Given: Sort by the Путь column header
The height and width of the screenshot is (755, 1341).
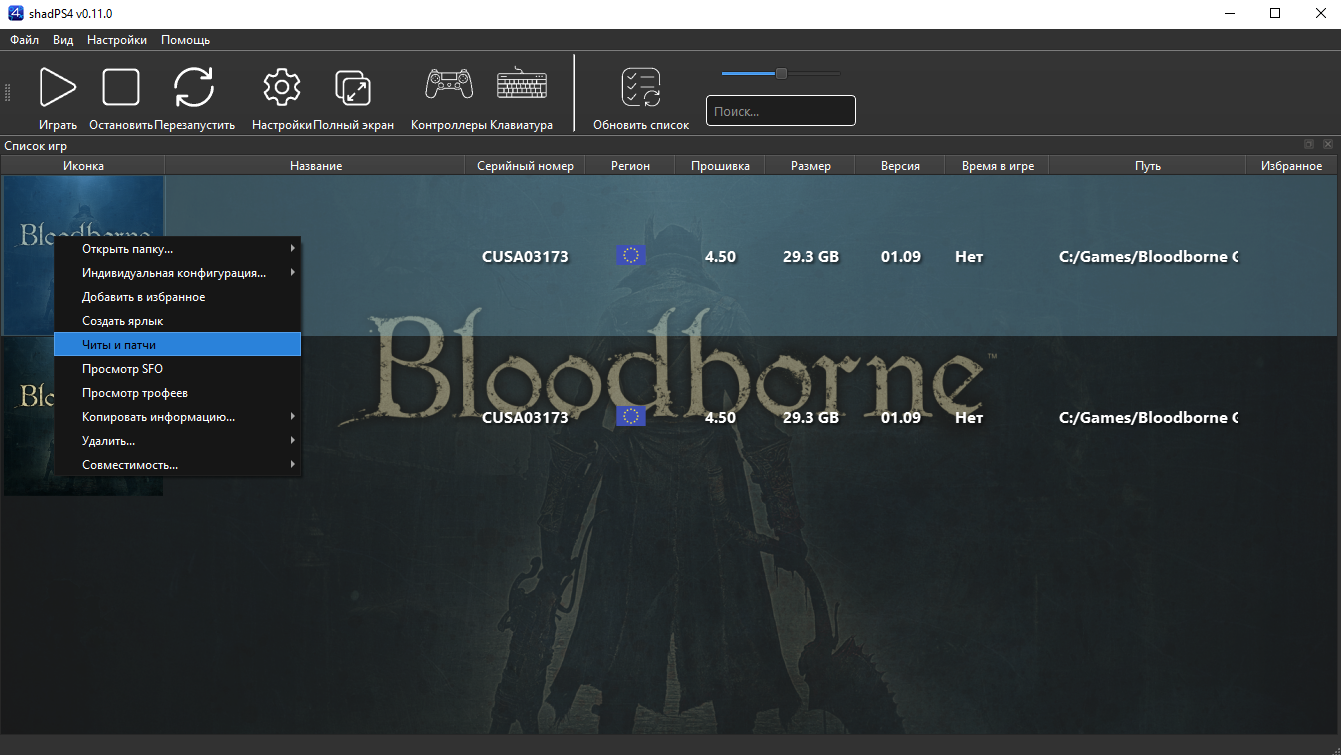Looking at the screenshot, I should (1148, 166).
